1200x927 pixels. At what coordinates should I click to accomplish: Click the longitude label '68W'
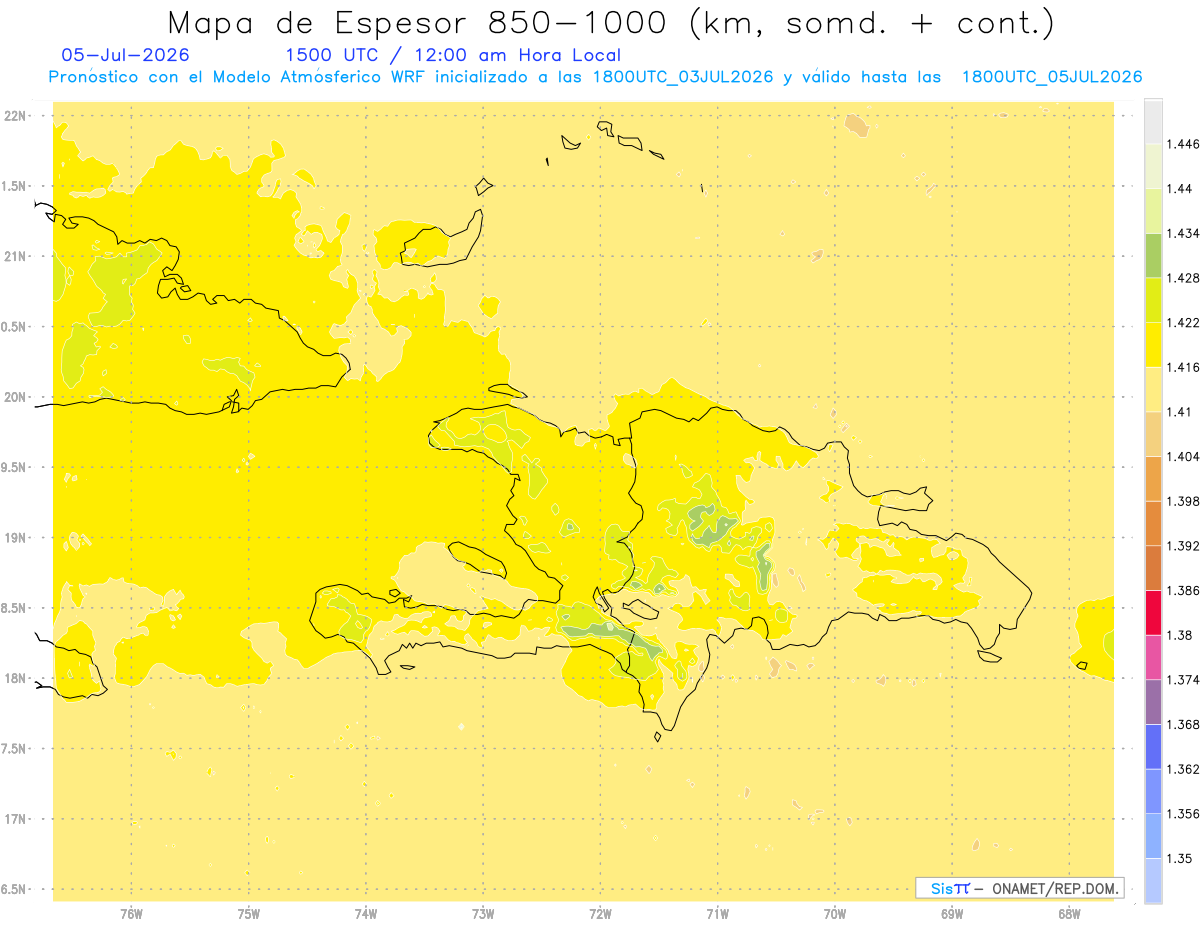1069,914
